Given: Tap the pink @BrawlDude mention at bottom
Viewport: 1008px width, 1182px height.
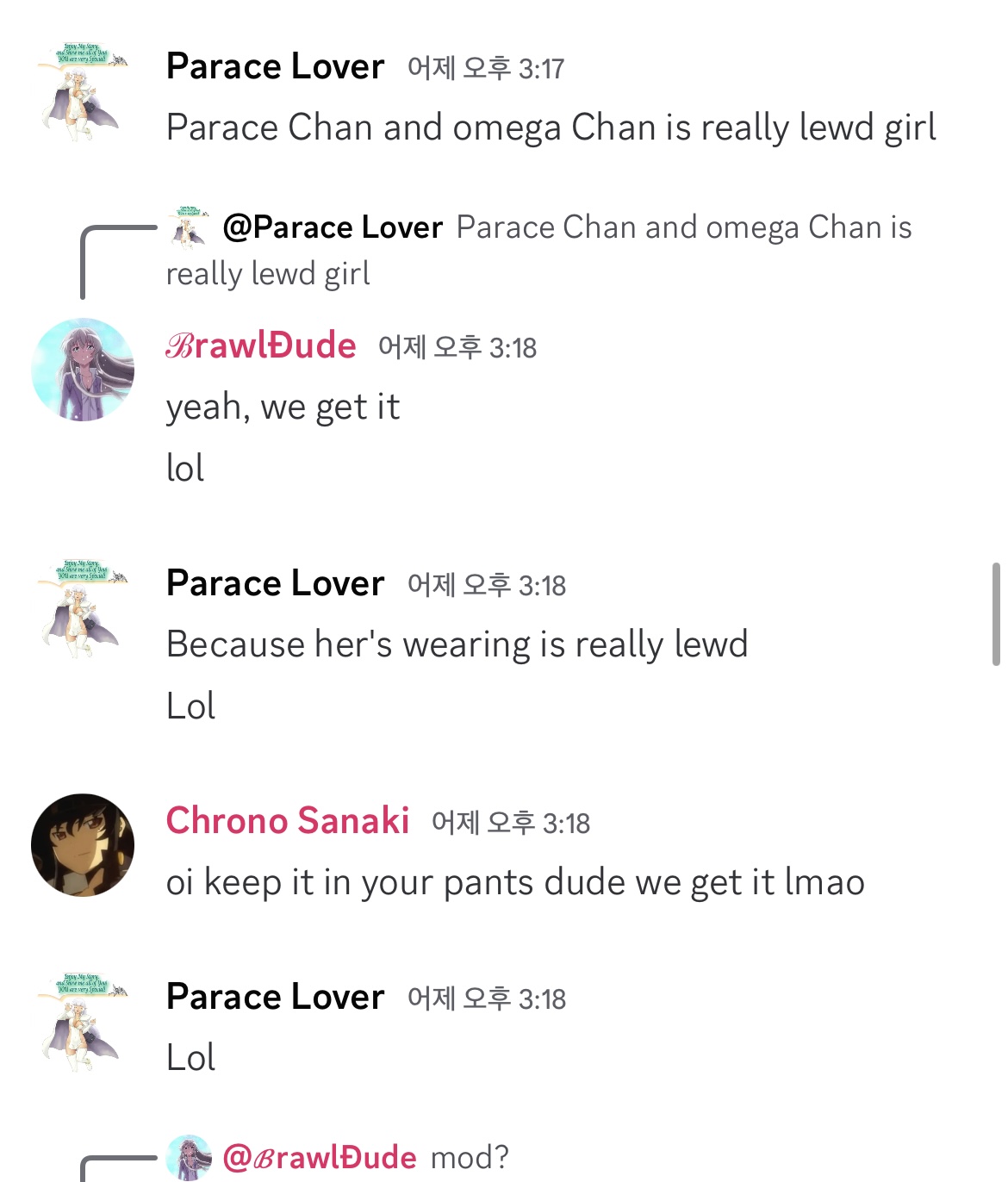Looking at the screenshot, I should click(320, 1157).
